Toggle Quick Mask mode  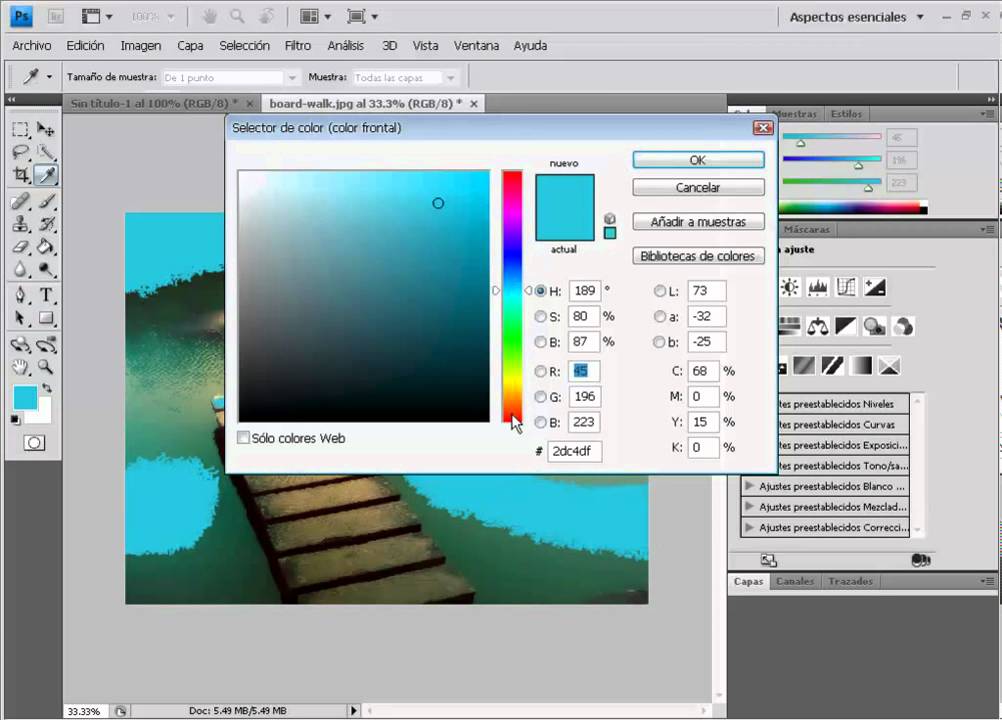click(x=35, y=443)
